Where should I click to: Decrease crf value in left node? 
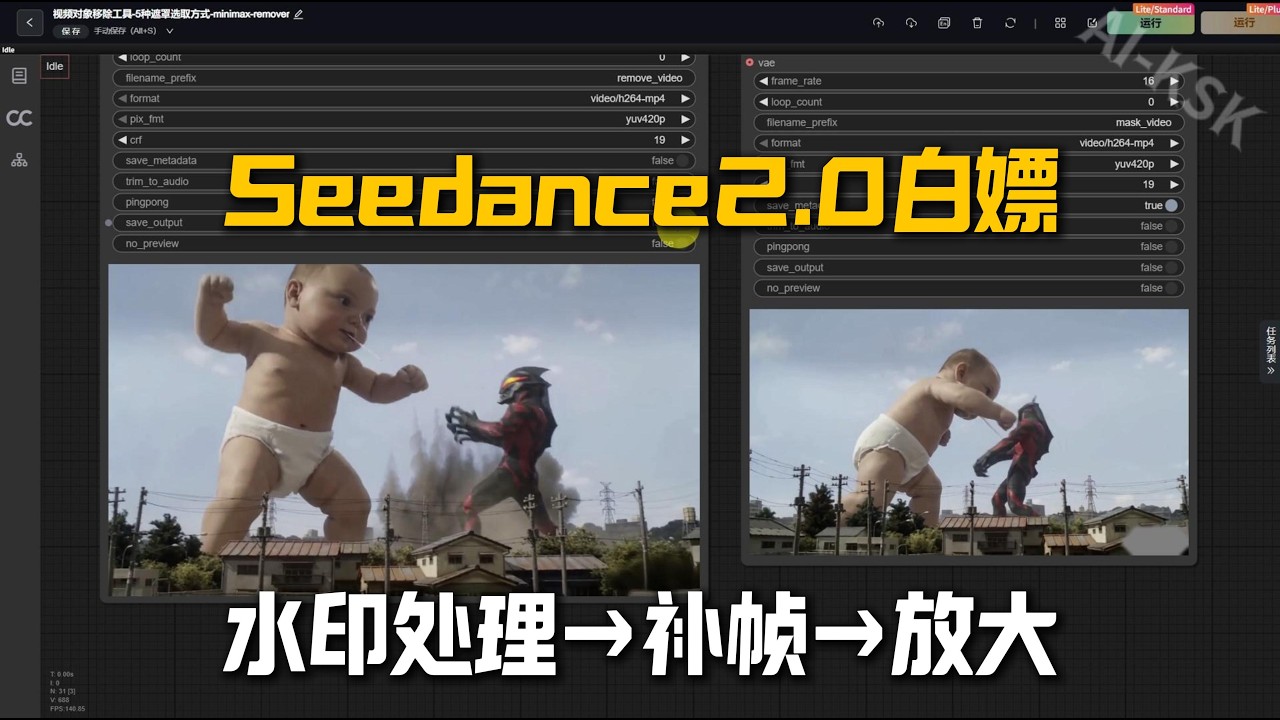coord(122,140)
